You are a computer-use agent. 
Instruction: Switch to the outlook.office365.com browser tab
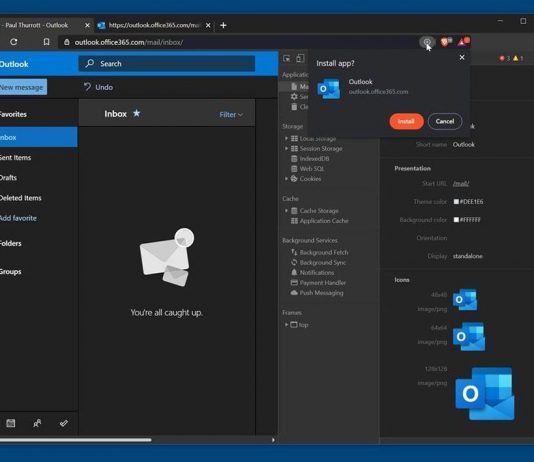153,25
